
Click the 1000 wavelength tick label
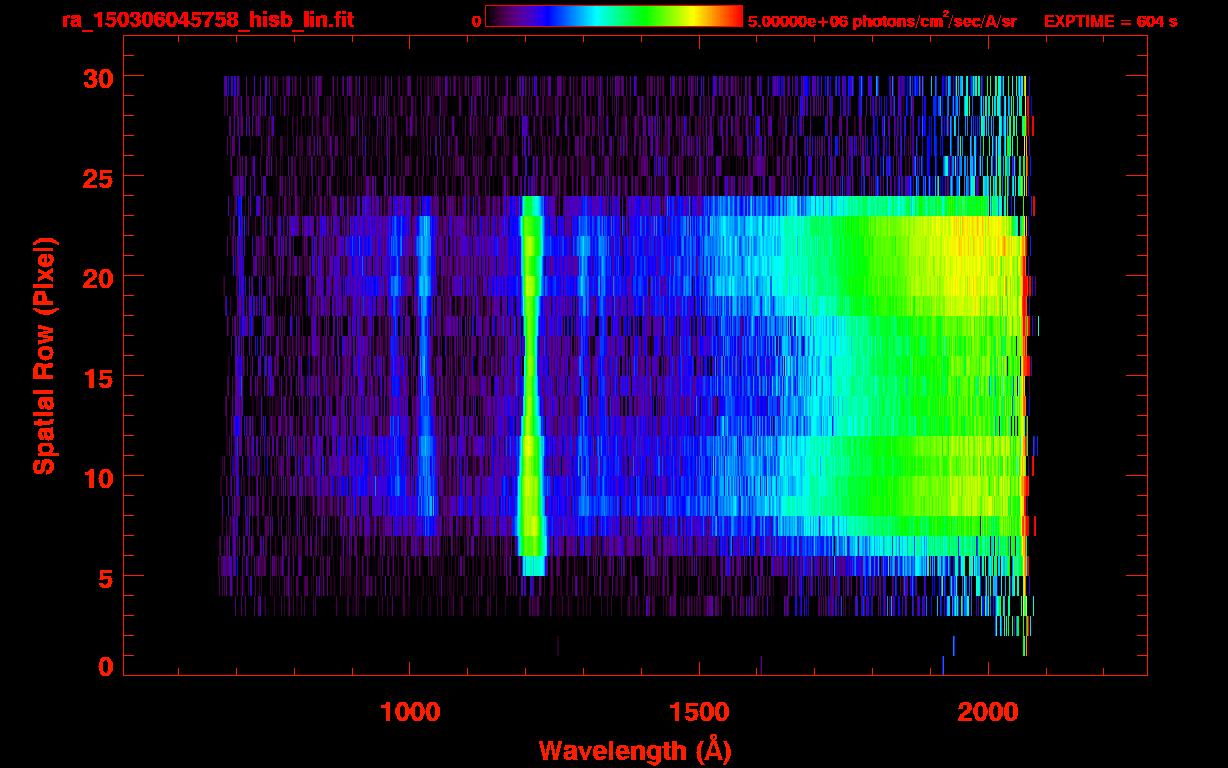tap(410, 712)
